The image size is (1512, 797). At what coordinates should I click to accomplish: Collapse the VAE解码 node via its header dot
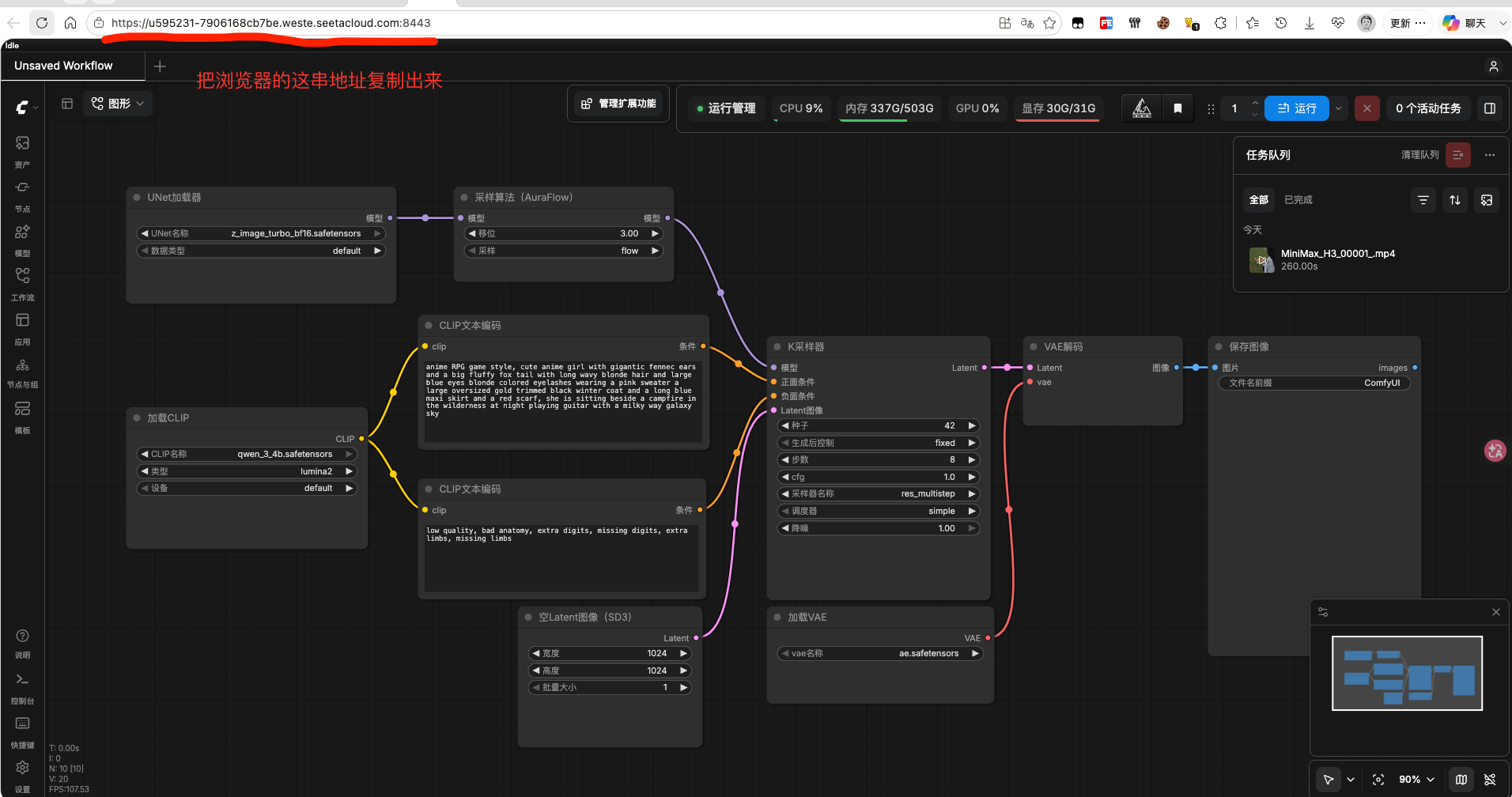(x=1034, y=346)
